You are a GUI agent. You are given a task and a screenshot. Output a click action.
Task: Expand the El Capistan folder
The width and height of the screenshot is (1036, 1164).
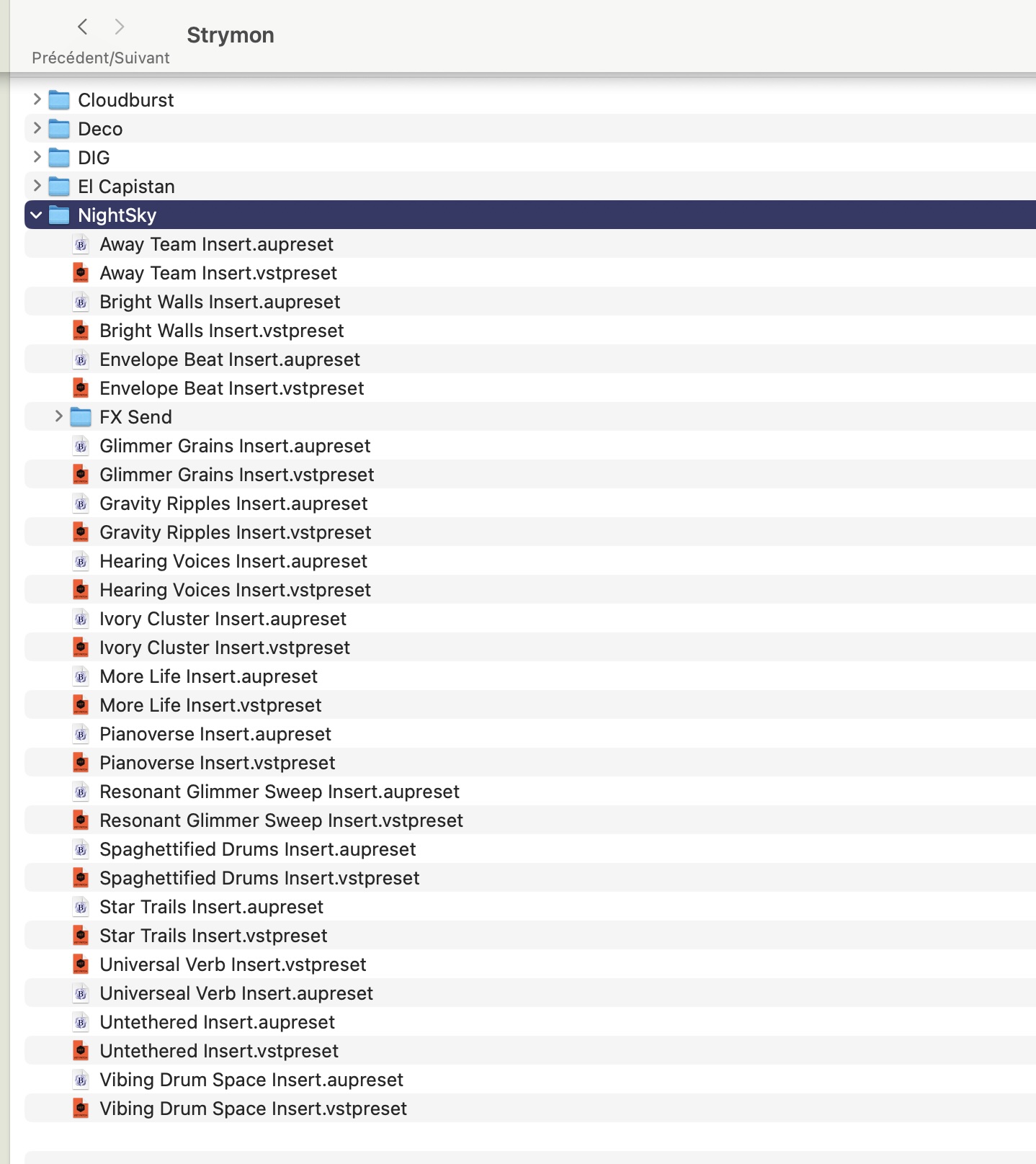point(37,186)
